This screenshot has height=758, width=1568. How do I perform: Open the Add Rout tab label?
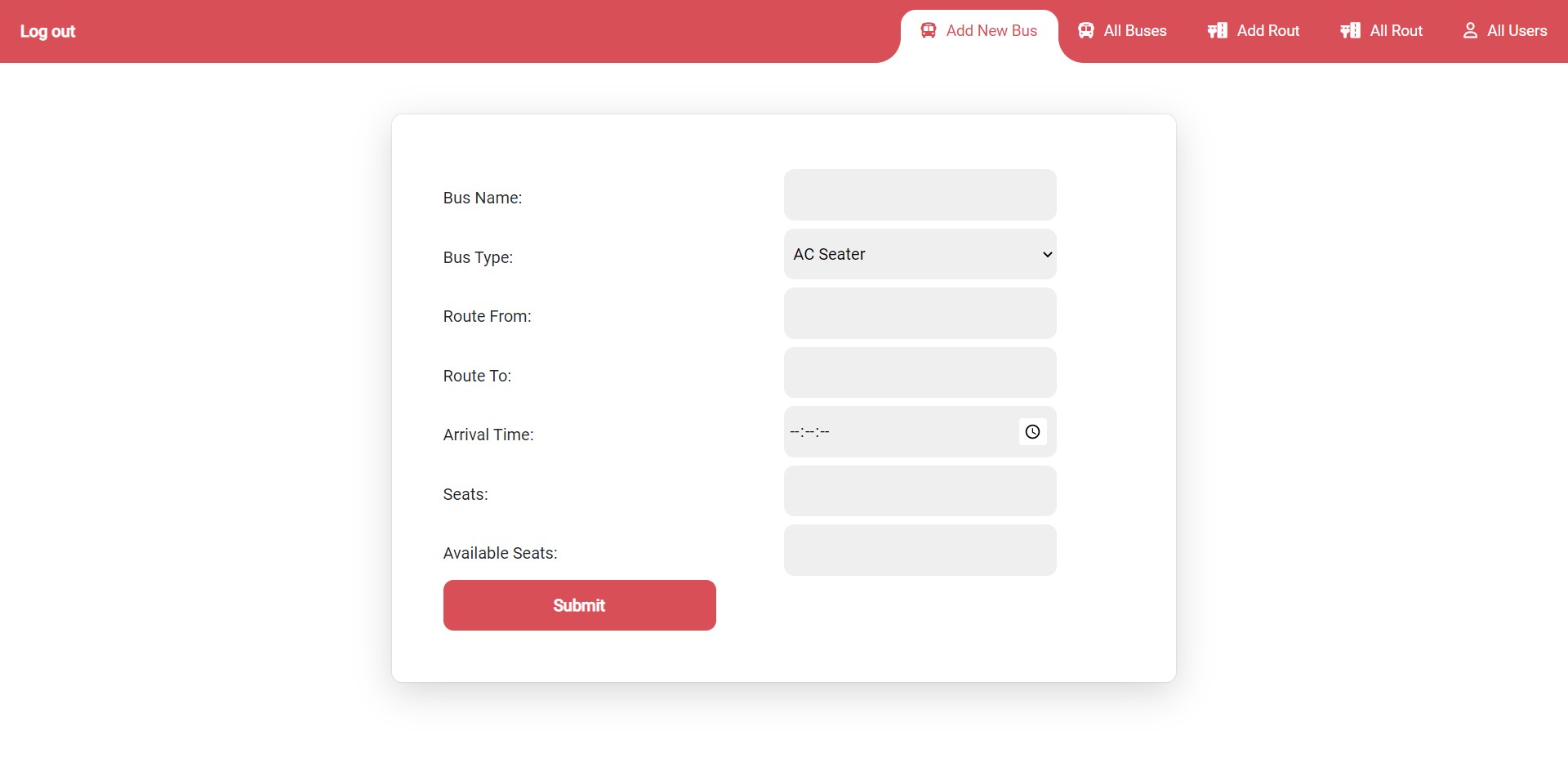point(1267,31)
